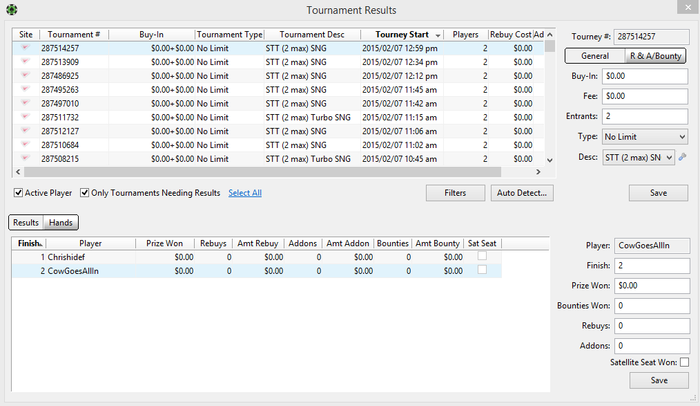The image size is (700, 406).
Task: Sort by Tournament Desc column header
Action: tap(312, 34)
